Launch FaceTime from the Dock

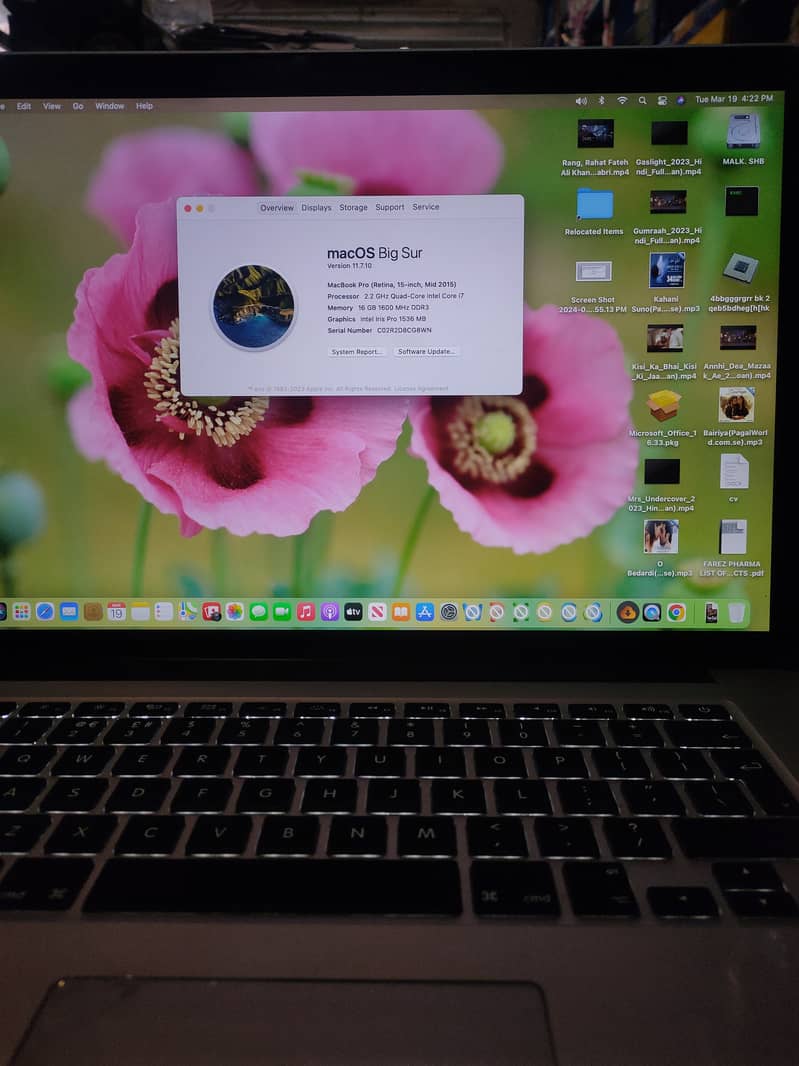coord(282,612)
